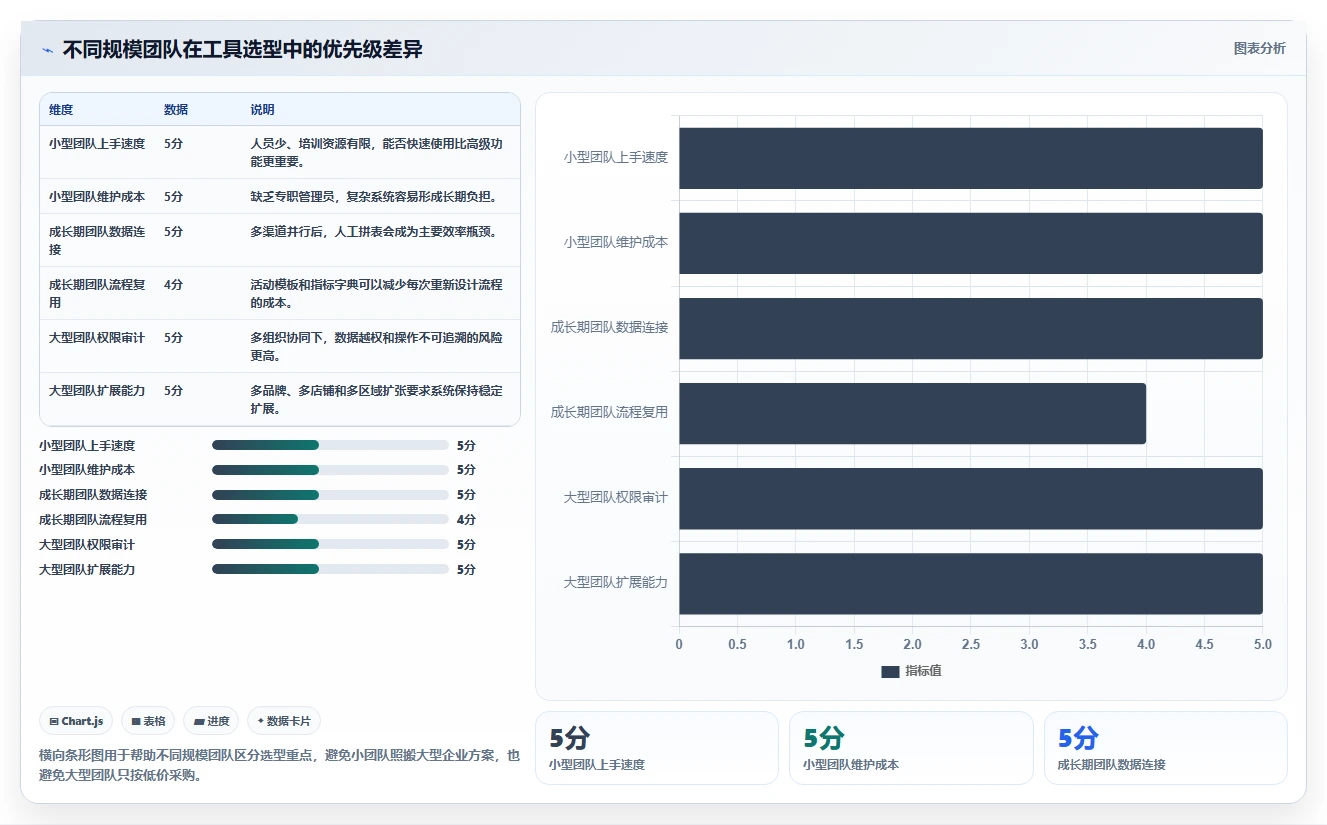Select the 小型团队上手速度 table row name
Image resolution: width=1327 pixels, height=825 pixels.
[x=97, y=144]
